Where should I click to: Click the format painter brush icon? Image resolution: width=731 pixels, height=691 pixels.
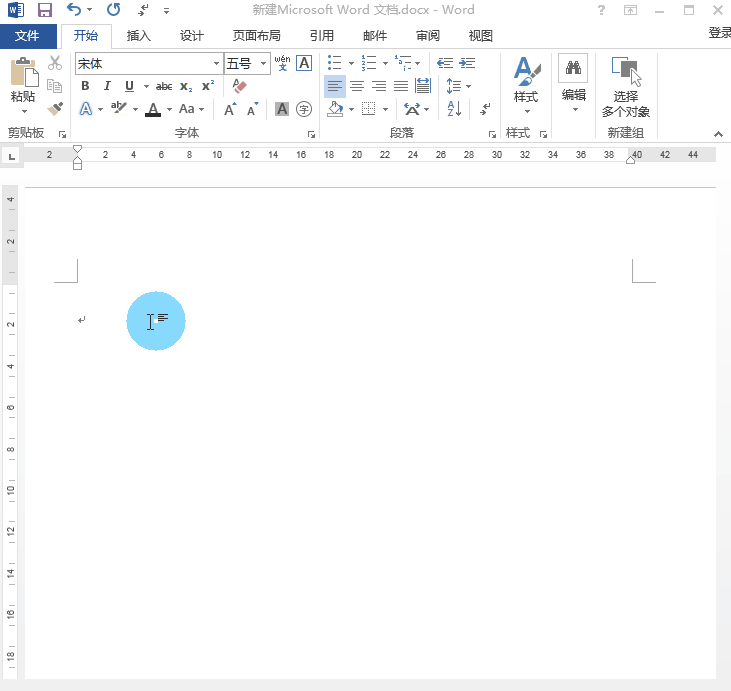coord(55,109)
